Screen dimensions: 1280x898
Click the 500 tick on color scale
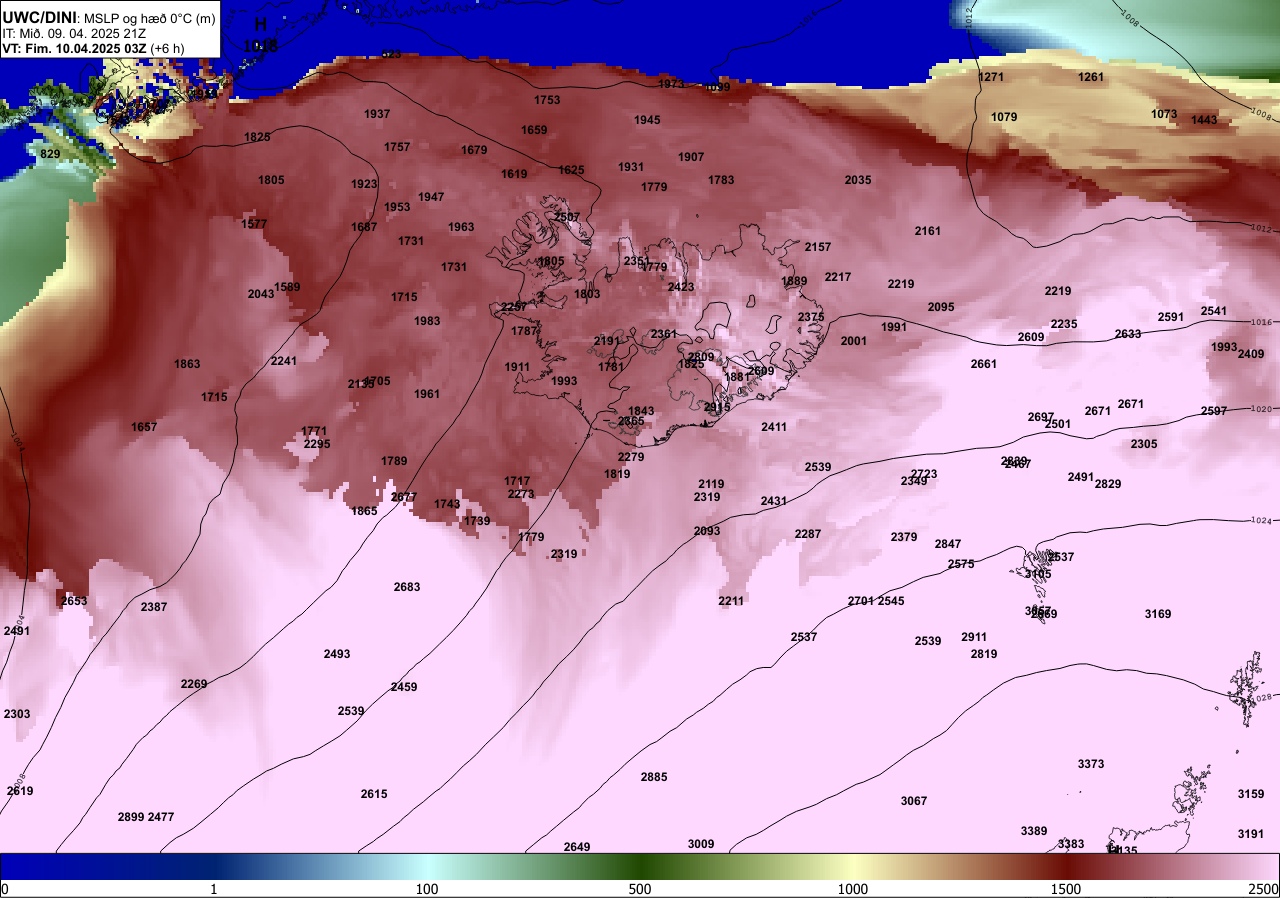point(640,889)
